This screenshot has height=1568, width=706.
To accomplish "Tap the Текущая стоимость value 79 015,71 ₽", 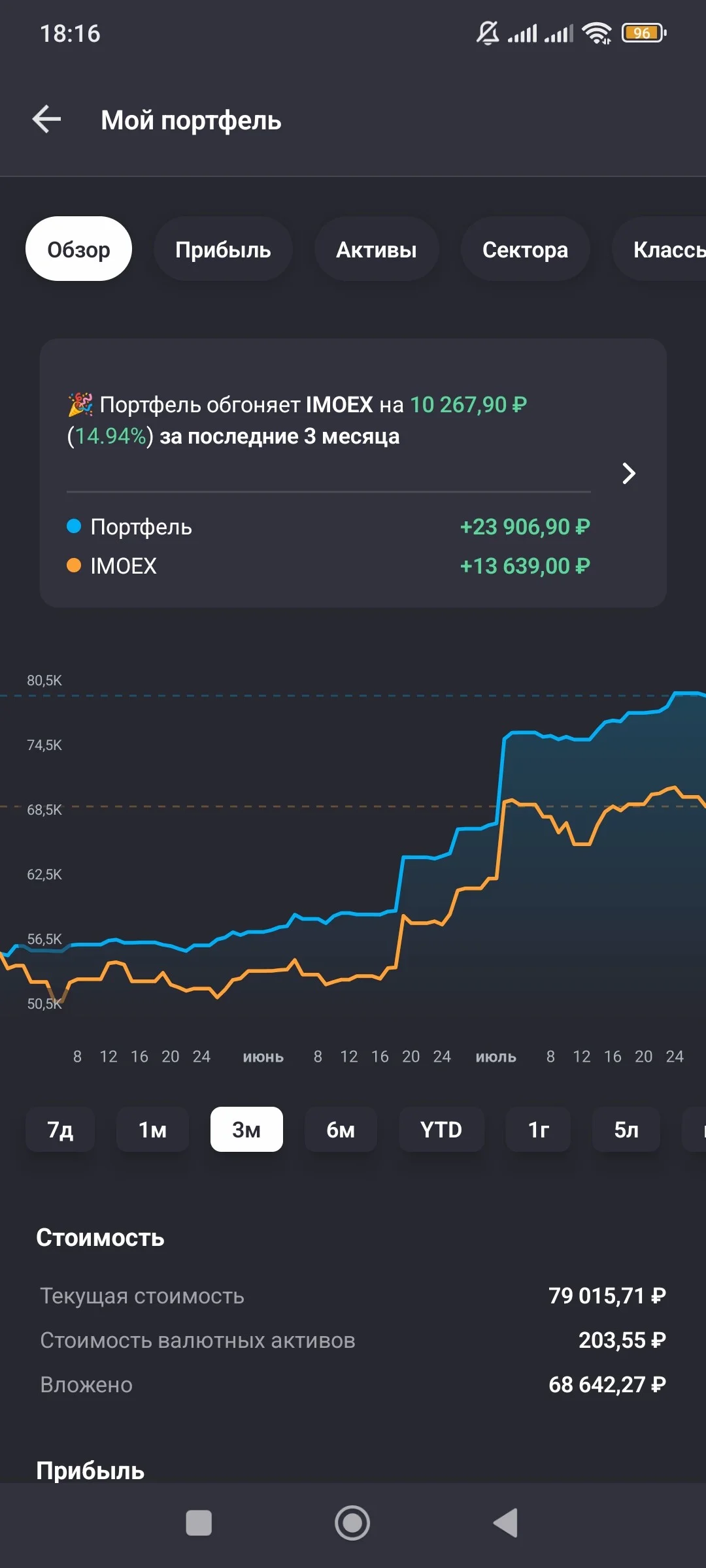I will 607,1296.
